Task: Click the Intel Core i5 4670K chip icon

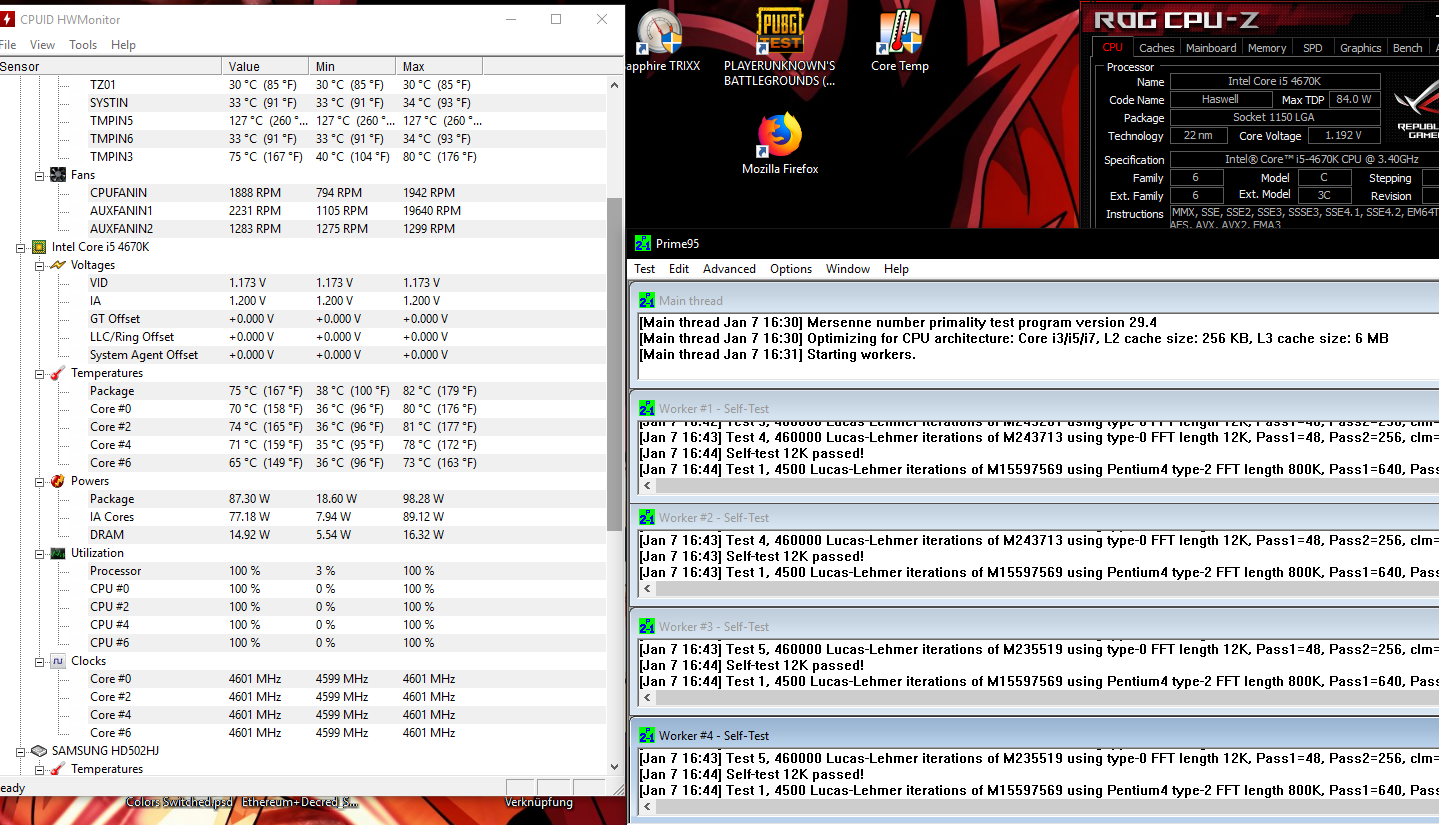Action: (39, 247)
